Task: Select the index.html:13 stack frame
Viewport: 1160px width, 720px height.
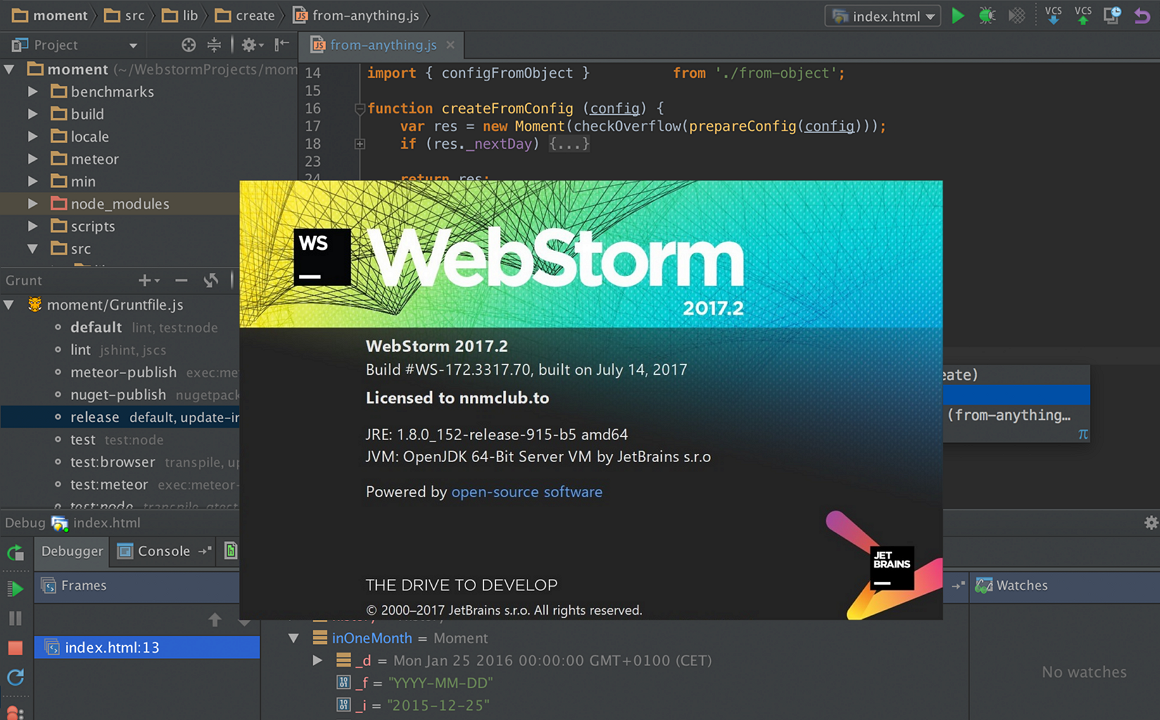Action: click(147, 647)
